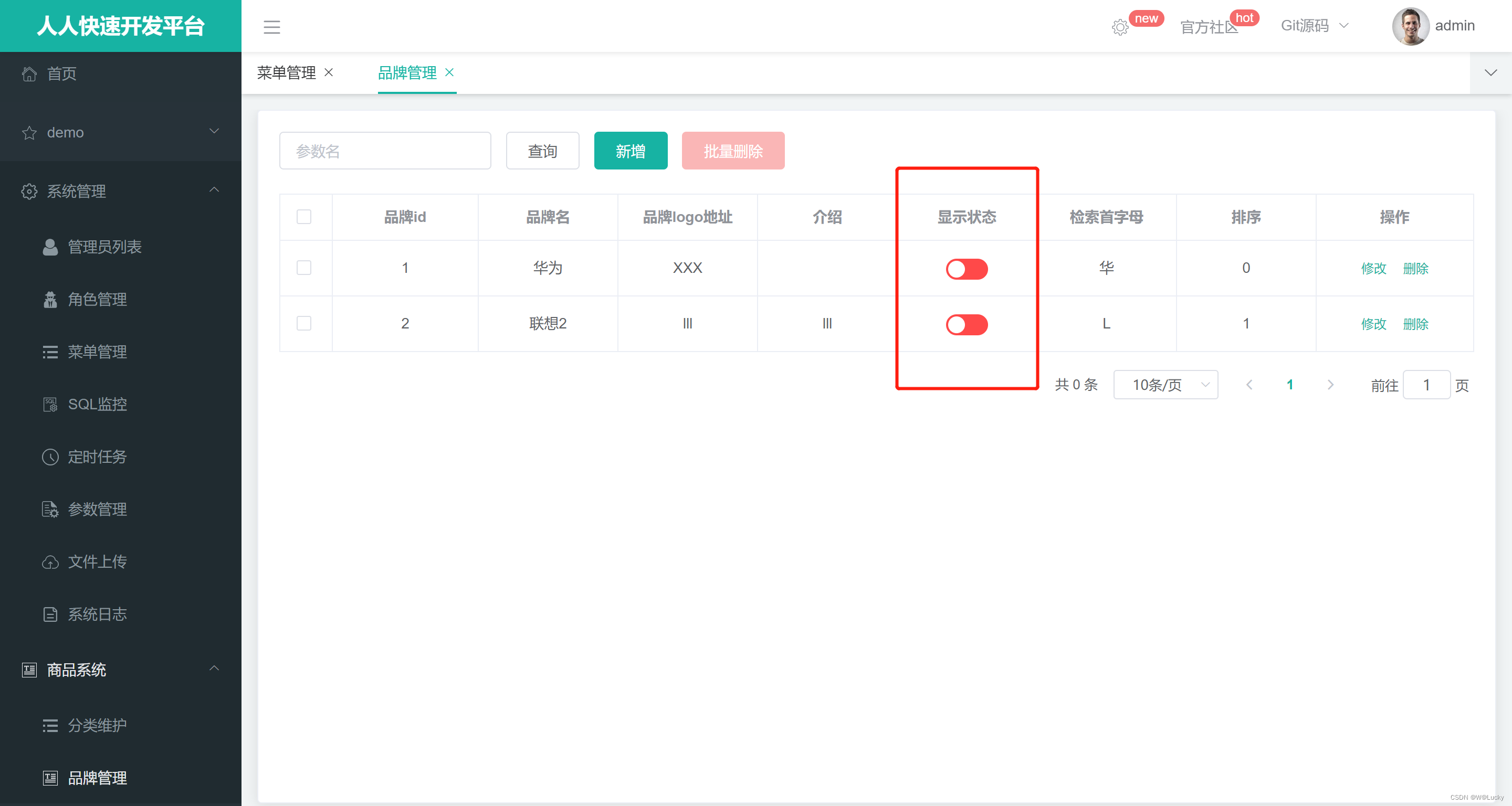
Task: Click the 新增 button
Action: click(x=631, y=151)
